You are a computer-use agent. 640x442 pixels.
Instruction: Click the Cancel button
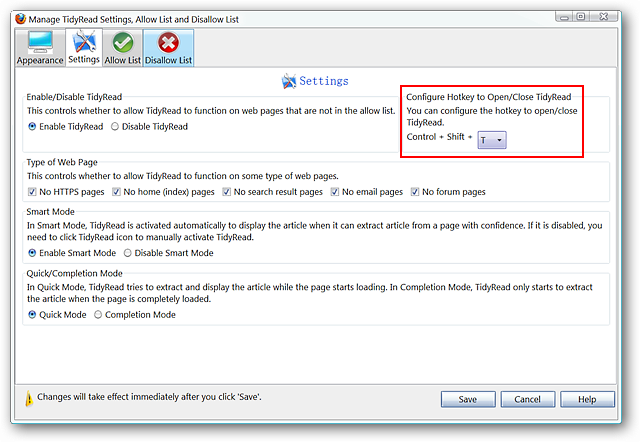pos(527,399)
